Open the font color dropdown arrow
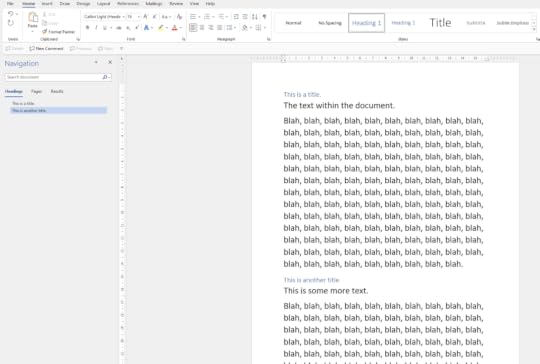540x364 pixels. pos(180,28)
